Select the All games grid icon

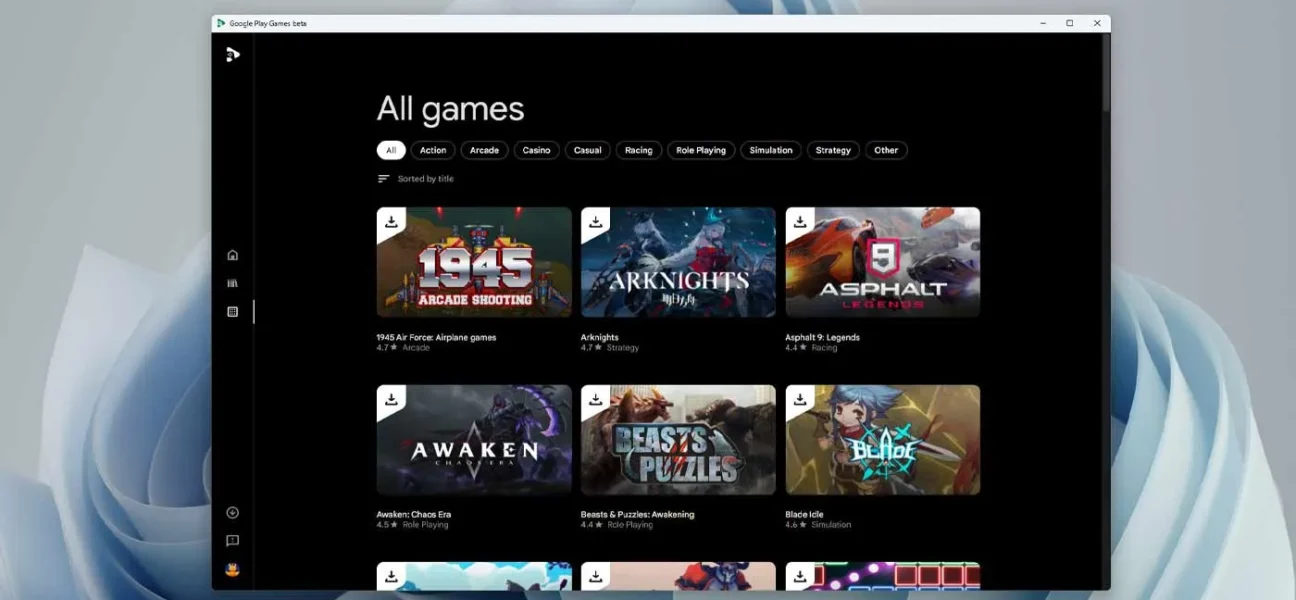click(x=232, y=310)
